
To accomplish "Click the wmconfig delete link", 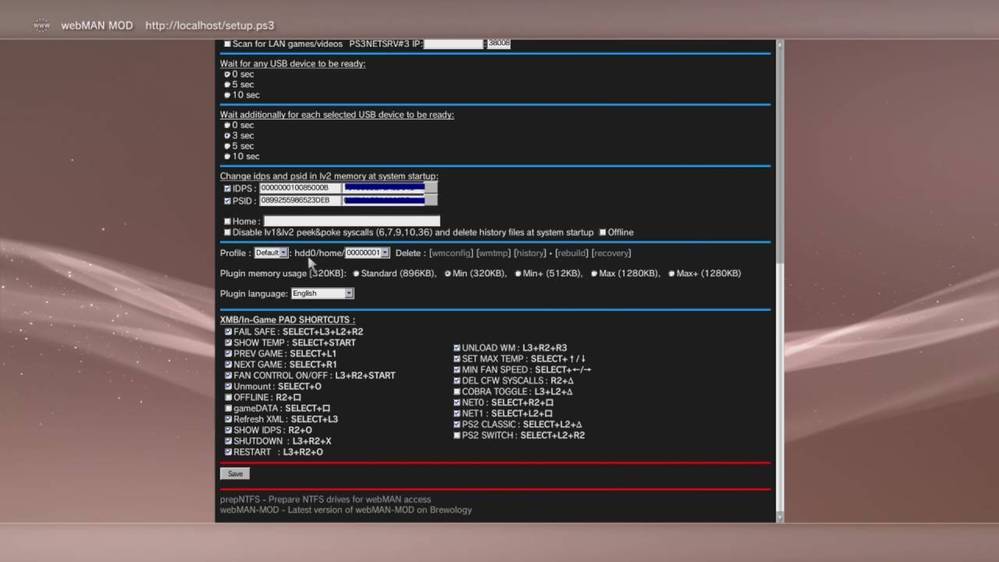I will [x=451, y=253].
